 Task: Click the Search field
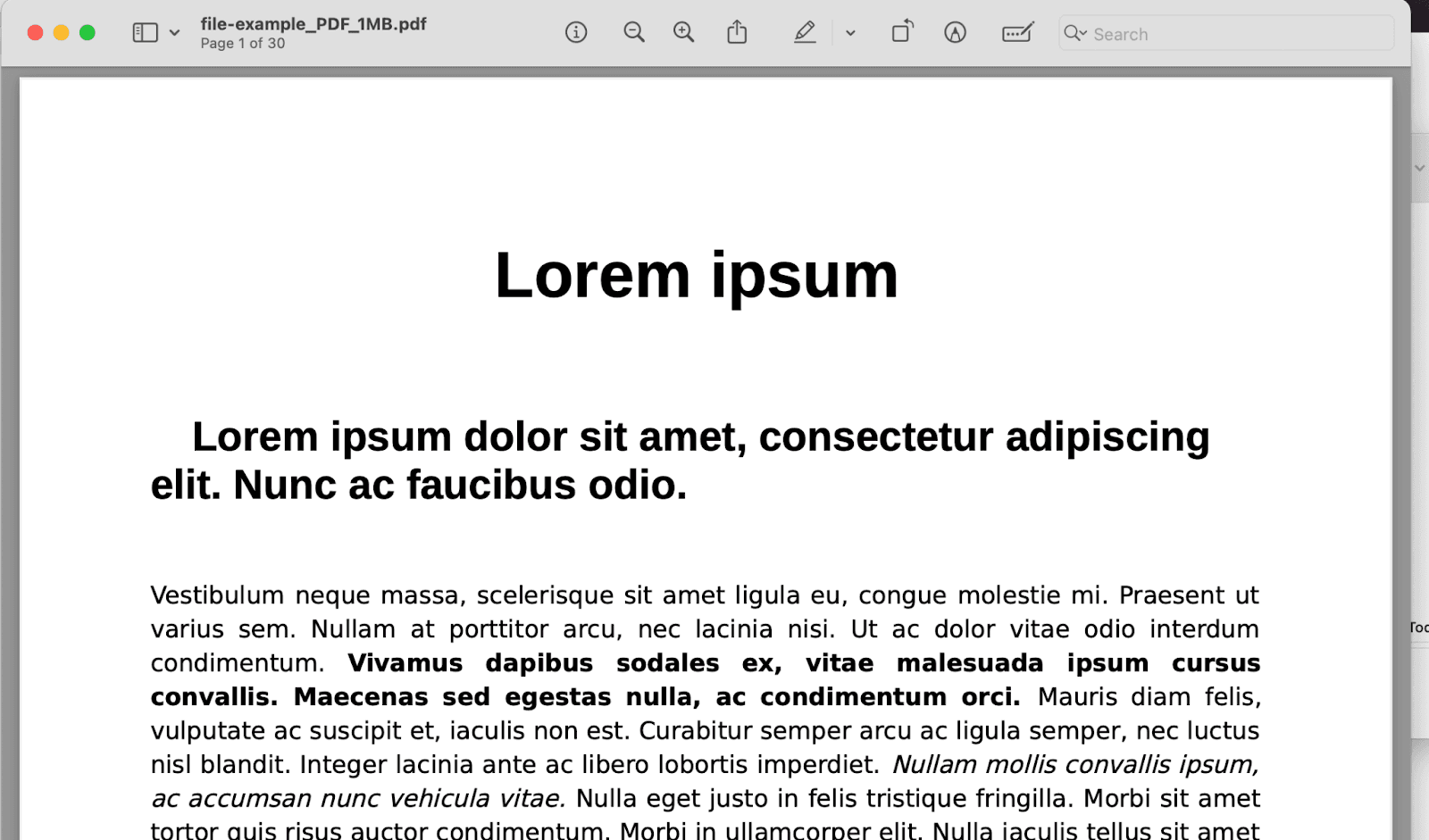point(1226,33)
